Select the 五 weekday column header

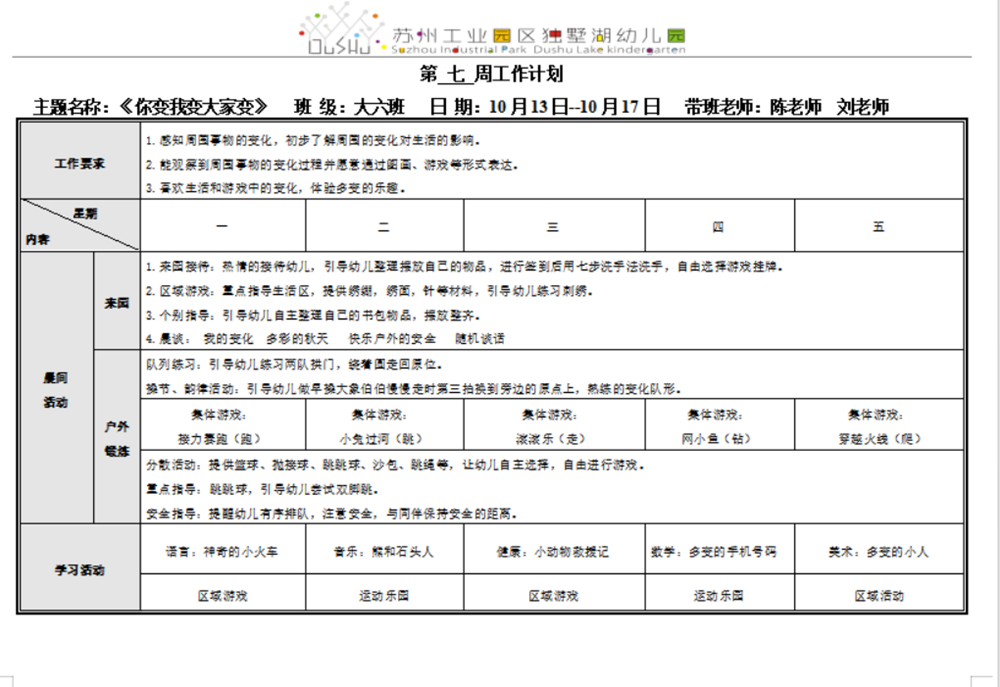pyautogui.click(x=878, y=227)
